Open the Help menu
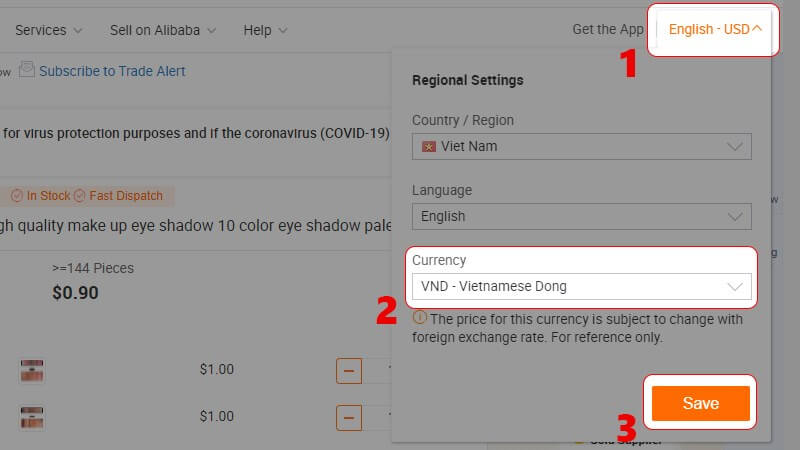Image resolution: width=800 pixels, height=450 pixels. tap(265, 31)
